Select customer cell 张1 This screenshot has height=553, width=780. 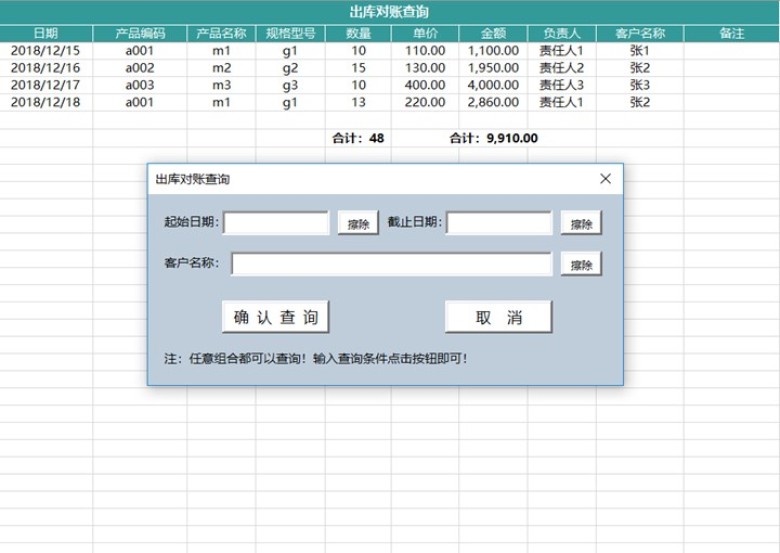(640, 51)
